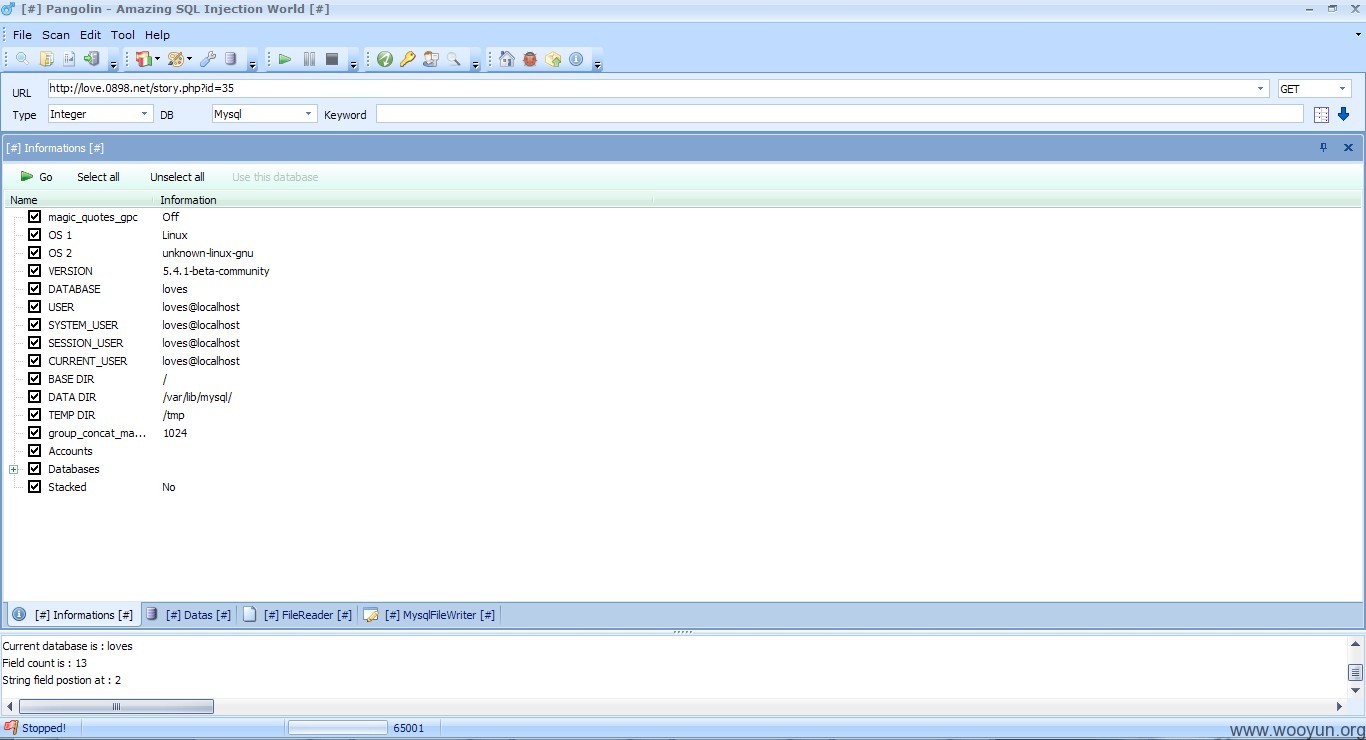Open overflow options after exit door icon
Screen dimensions: 1366x740
click(x=113, y=63)
